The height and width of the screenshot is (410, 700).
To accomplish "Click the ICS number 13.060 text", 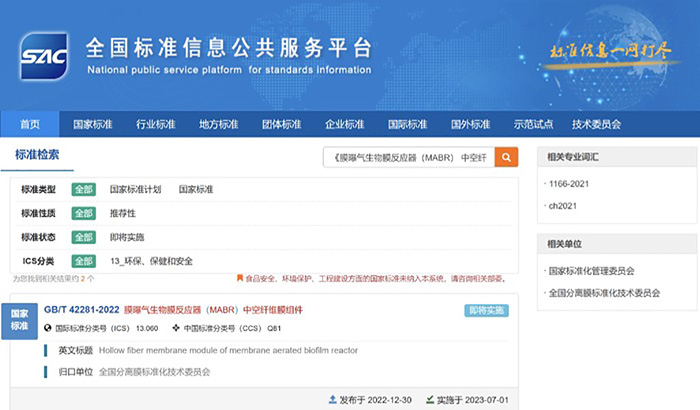I will pos(147,328).
